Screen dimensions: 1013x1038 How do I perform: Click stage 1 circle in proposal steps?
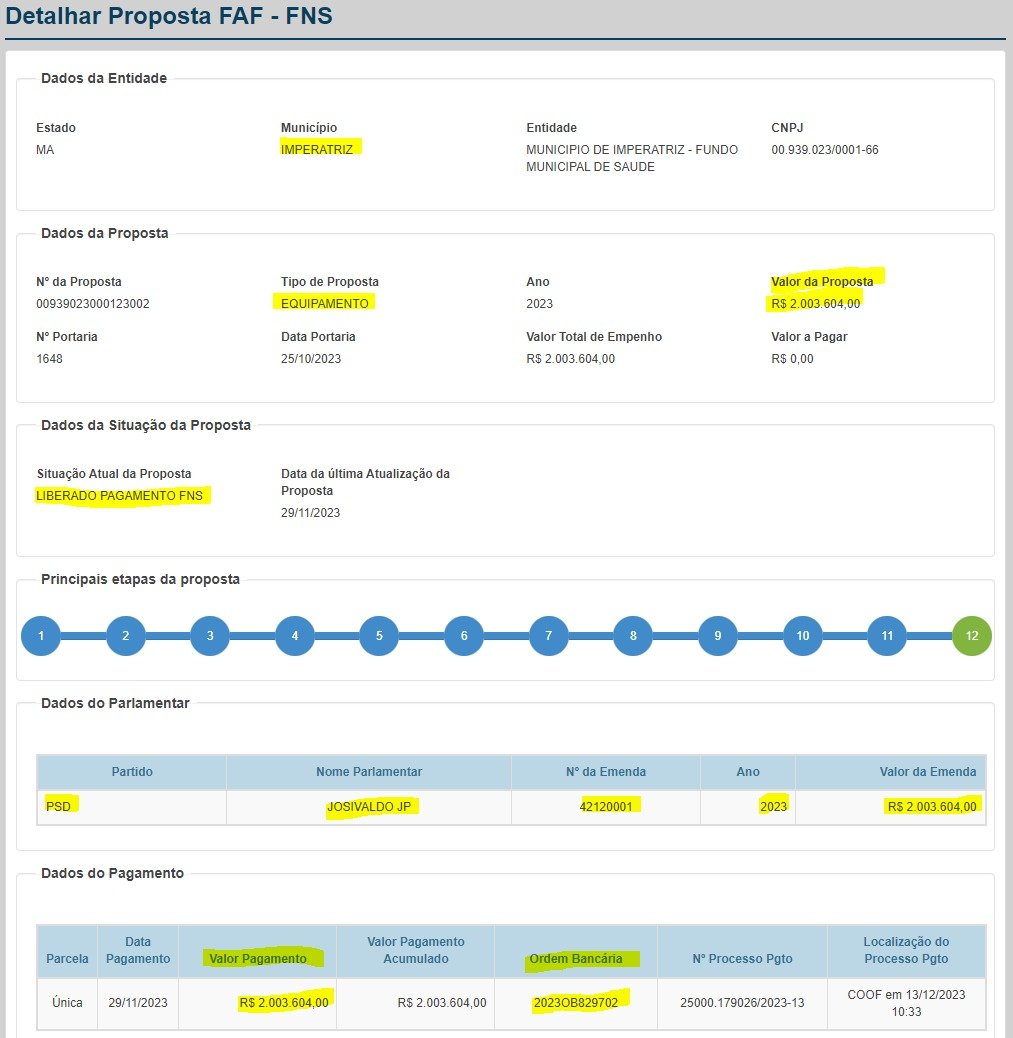41,636
